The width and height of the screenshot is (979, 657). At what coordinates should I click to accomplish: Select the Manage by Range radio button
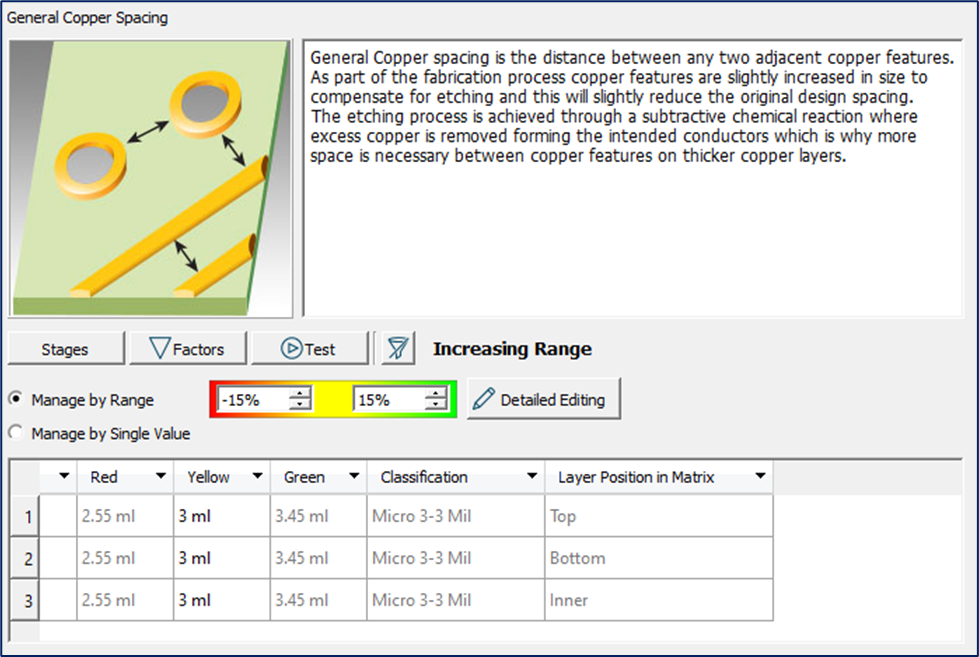(16, 400)
